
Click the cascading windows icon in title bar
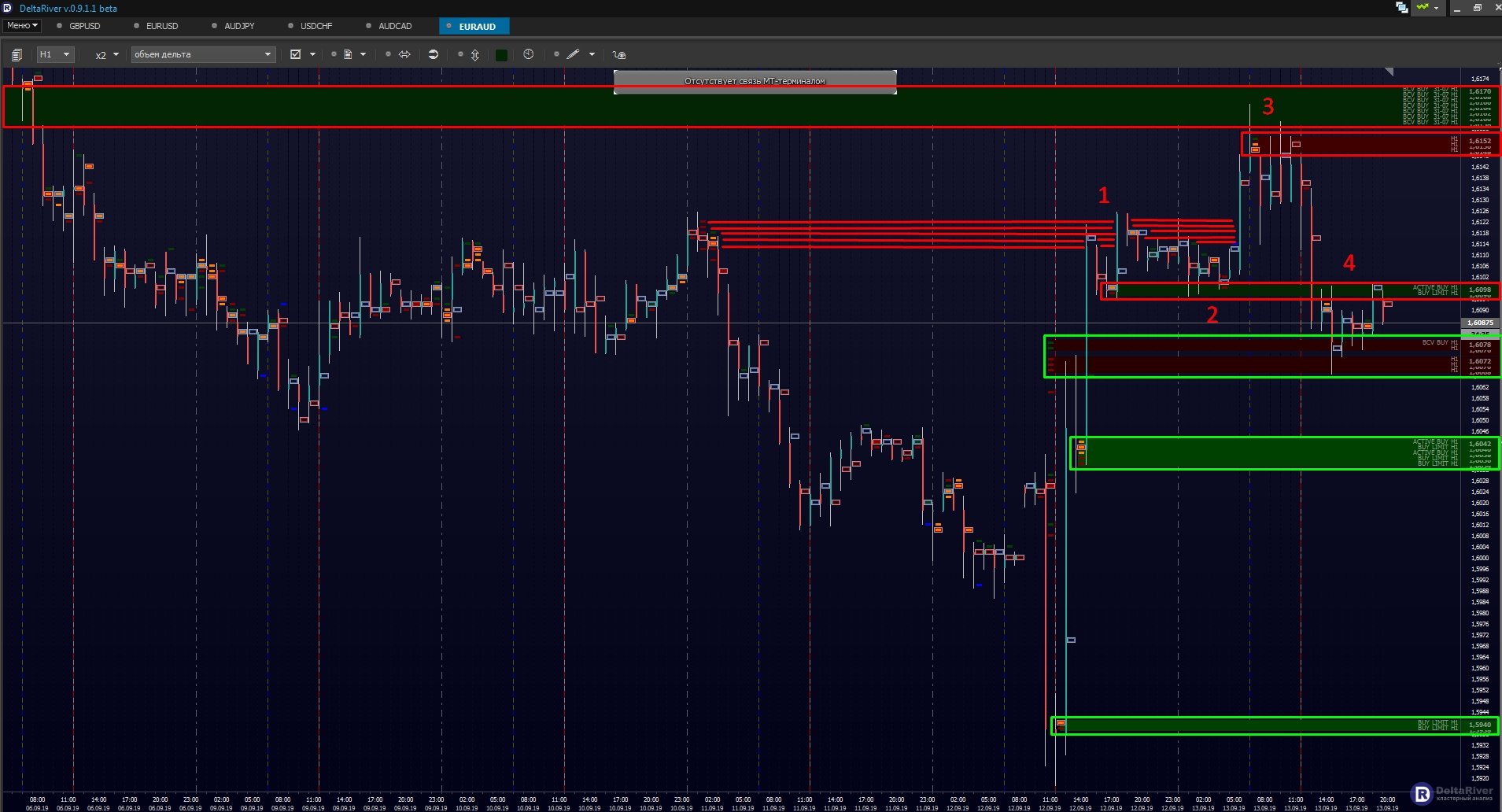pos(1401,8)
